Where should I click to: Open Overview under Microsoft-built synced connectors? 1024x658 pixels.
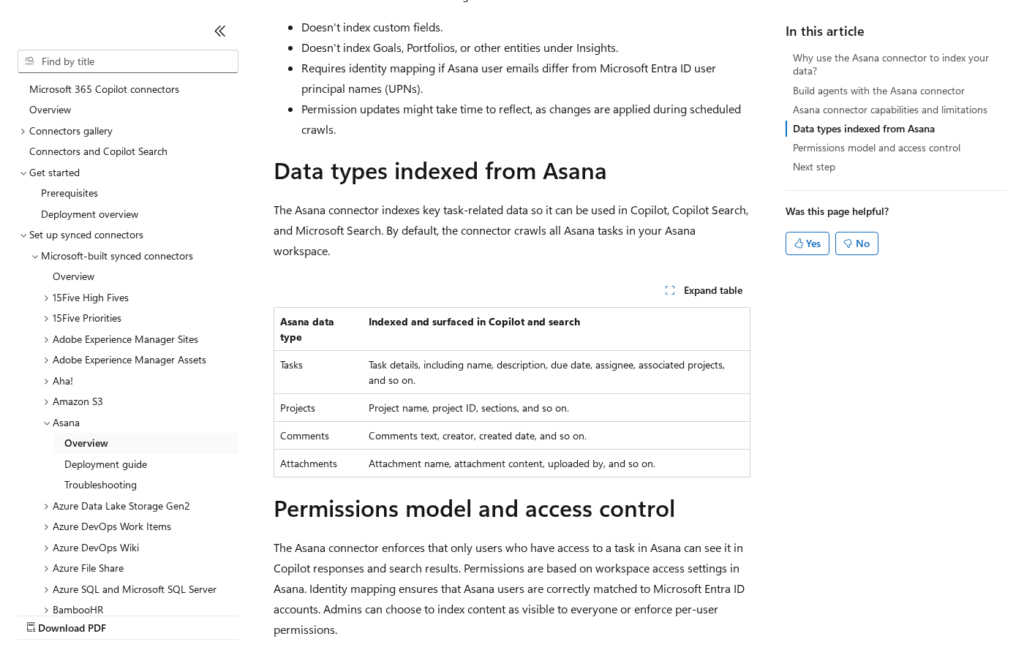(x=73, y=277)
